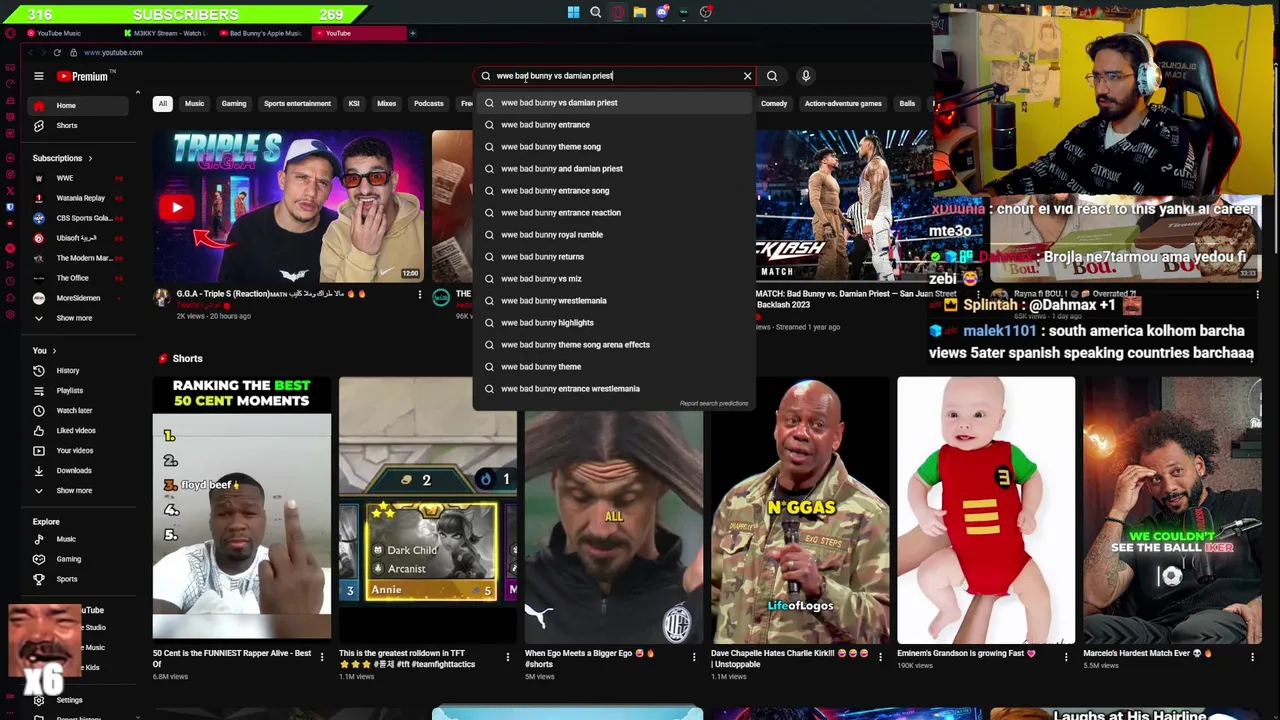Select the Mixes filter chip

(x=386, y=104)
